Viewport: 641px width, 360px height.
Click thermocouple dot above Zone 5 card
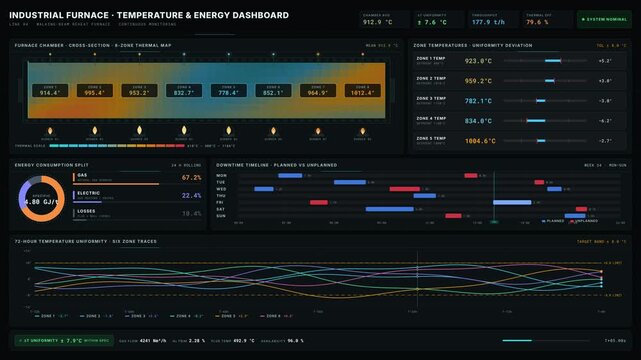coord(229,54)
